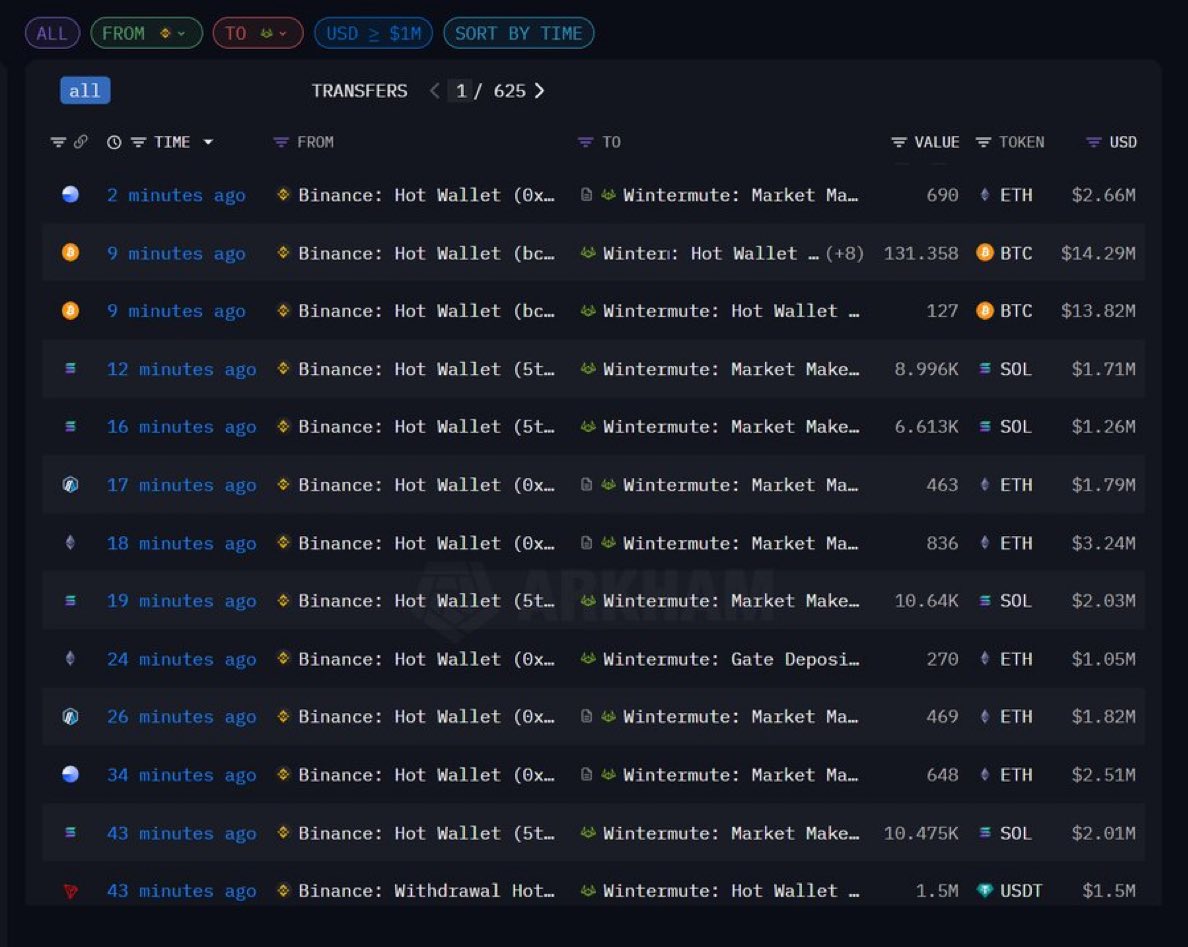Image resolution: width=1188 pixels, height=947 pixels.
Task: Click the 8.996K value cell
Action: (x=926, y=370)
